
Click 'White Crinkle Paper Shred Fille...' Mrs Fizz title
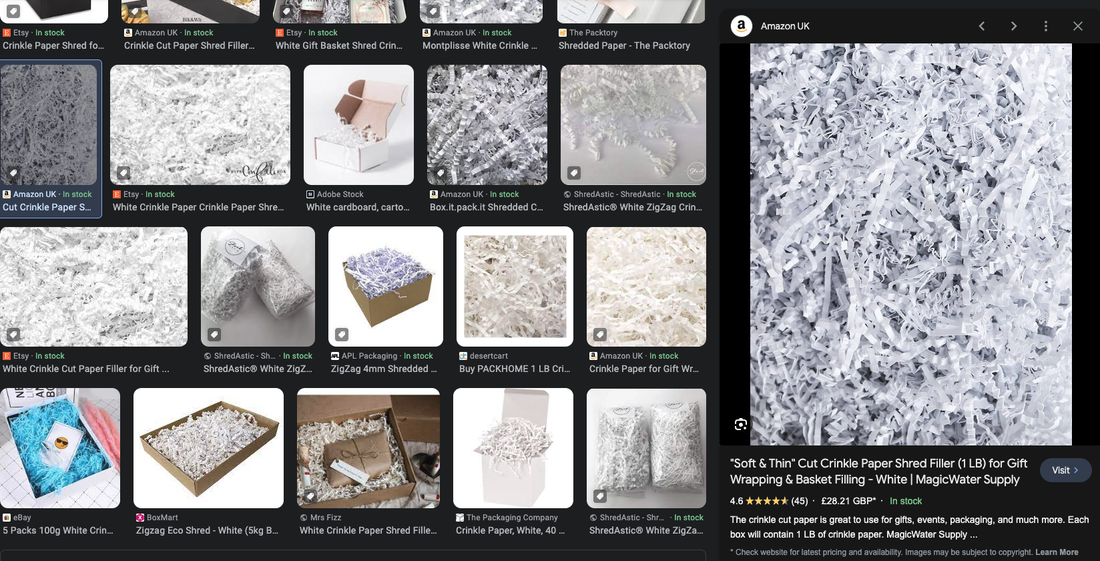[x=368, y=530]
